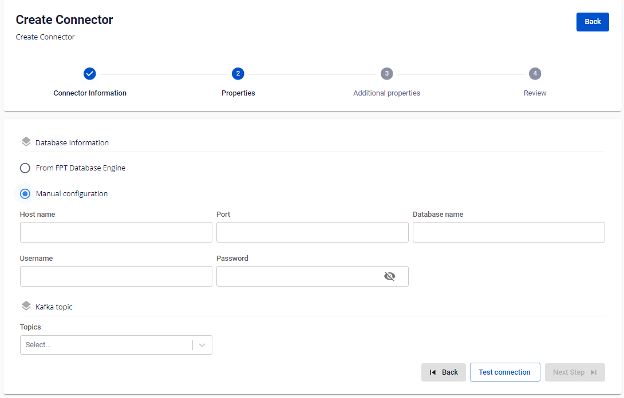Click the Additional properties step label
The image size is (624, 398).
[x=386, y=93]
